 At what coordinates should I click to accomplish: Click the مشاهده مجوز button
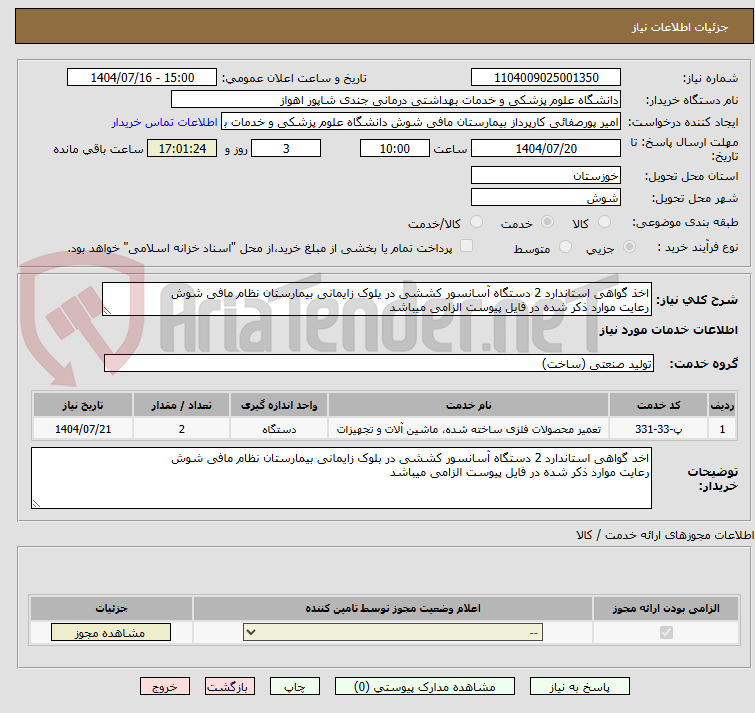111,632
